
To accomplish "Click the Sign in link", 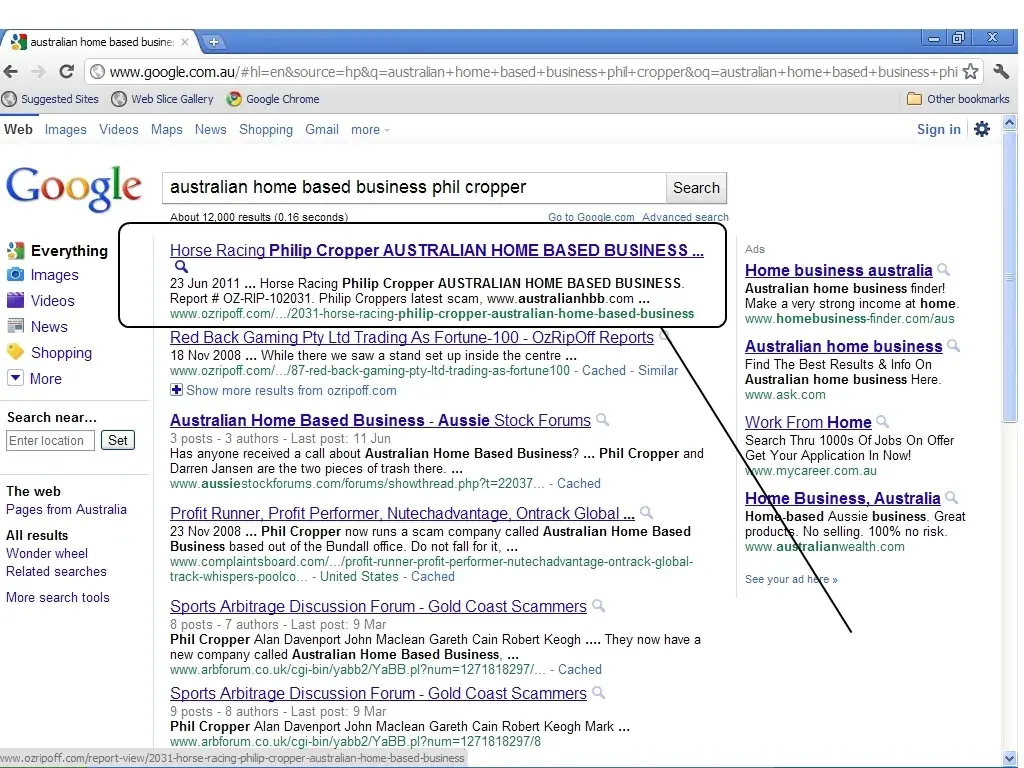I will pos(938,129).
